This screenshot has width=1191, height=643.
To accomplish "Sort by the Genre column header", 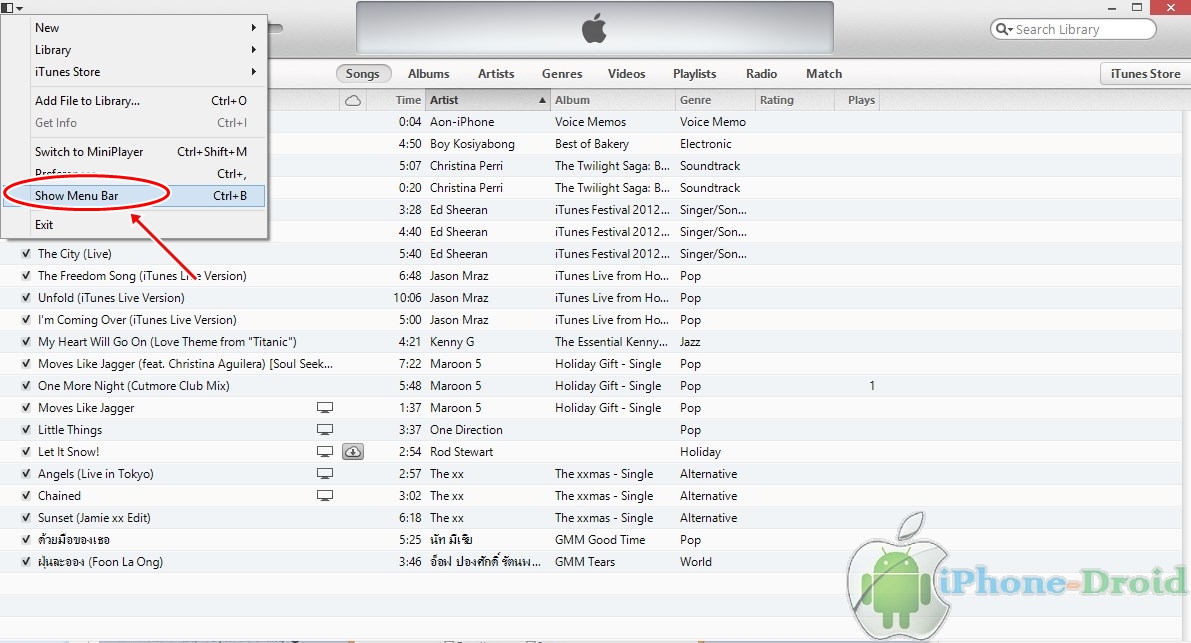I will click(716, 100).
